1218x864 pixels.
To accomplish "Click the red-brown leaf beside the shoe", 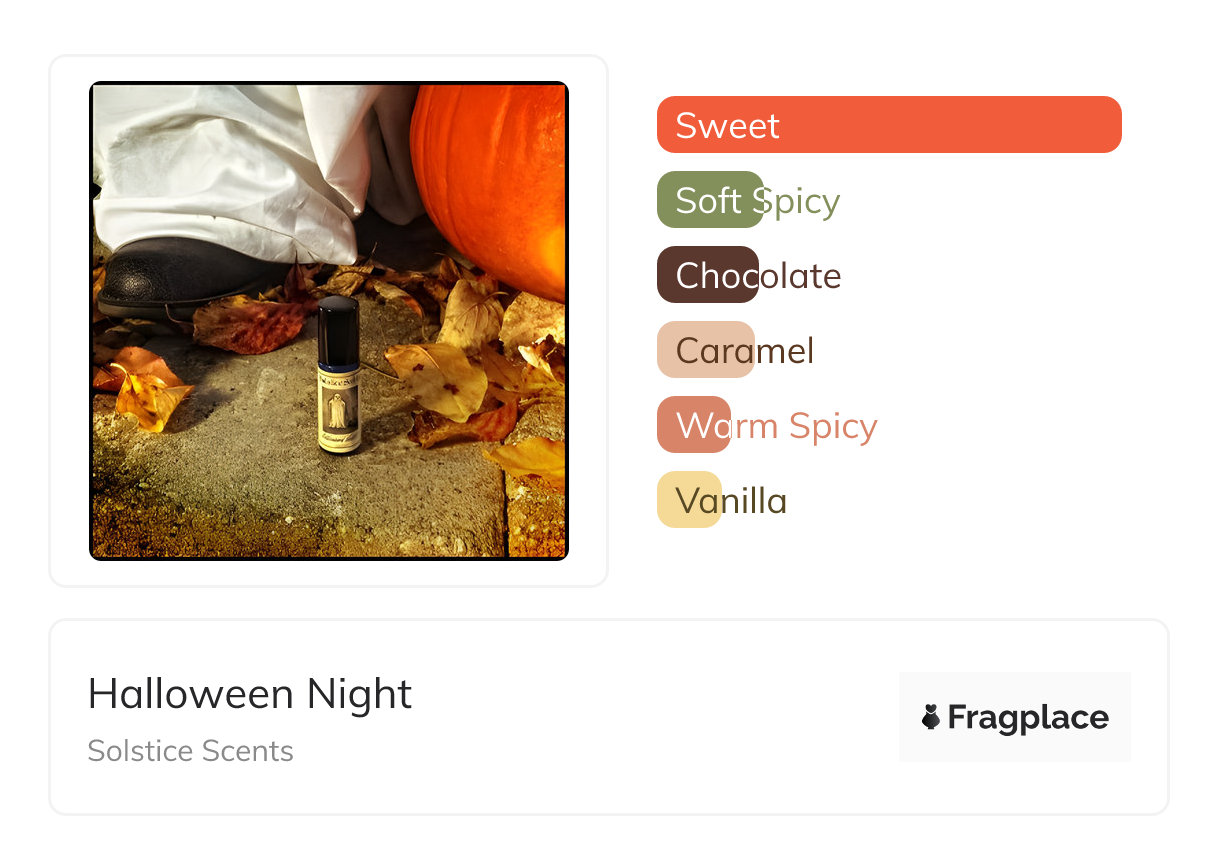I will (x=250, y=325).
